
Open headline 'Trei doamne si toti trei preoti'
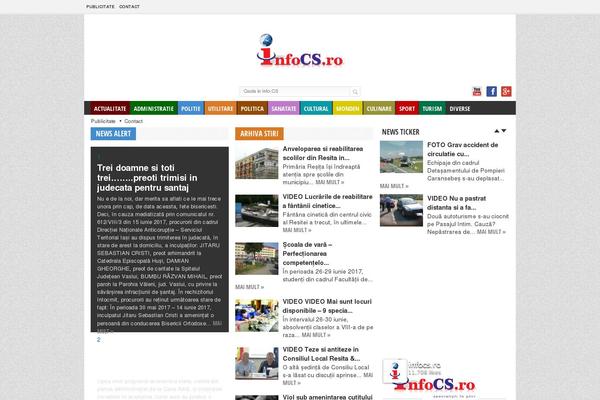point(147,178)
